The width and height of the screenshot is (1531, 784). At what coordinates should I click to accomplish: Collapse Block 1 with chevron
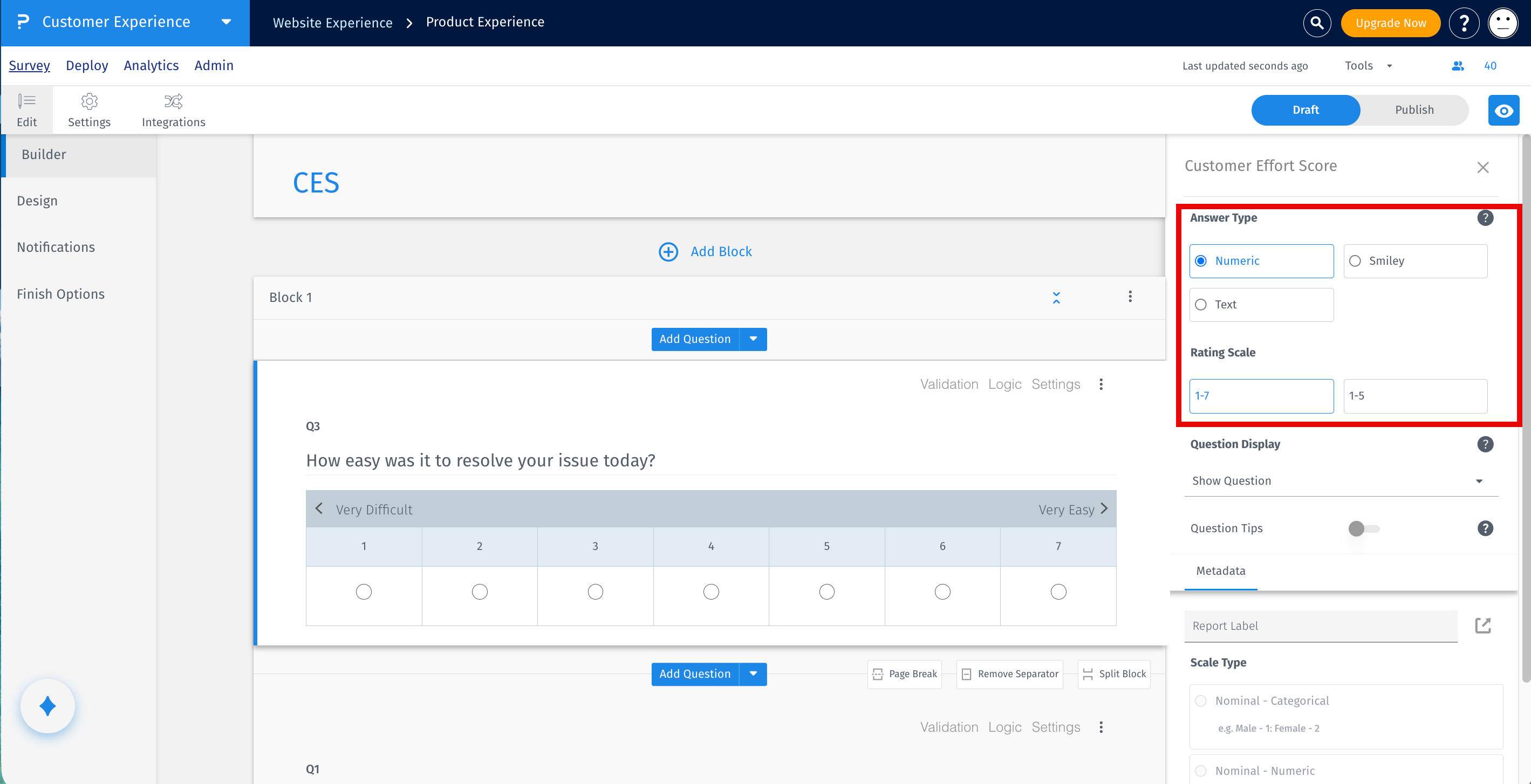coord(1056,298)
